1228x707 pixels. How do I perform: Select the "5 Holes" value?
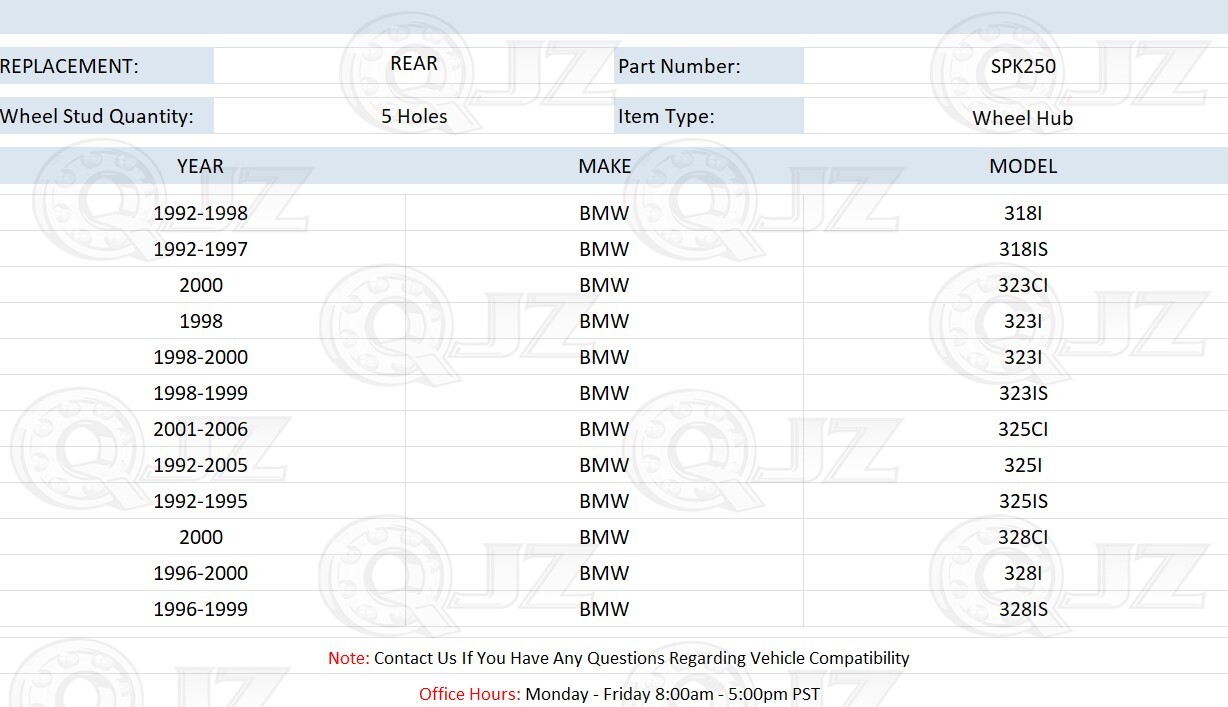pyautogui.click(x=414, y=116)
